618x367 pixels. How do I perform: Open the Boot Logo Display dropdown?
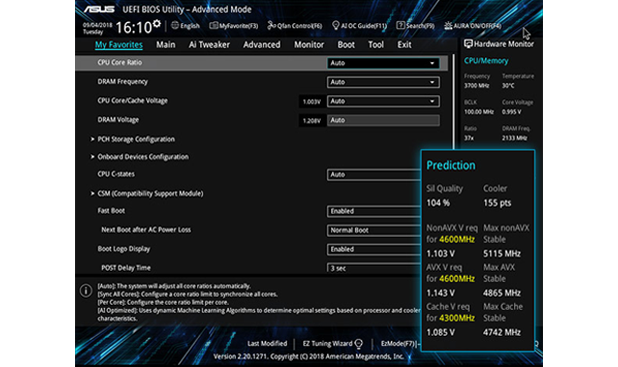click(374, 249)
